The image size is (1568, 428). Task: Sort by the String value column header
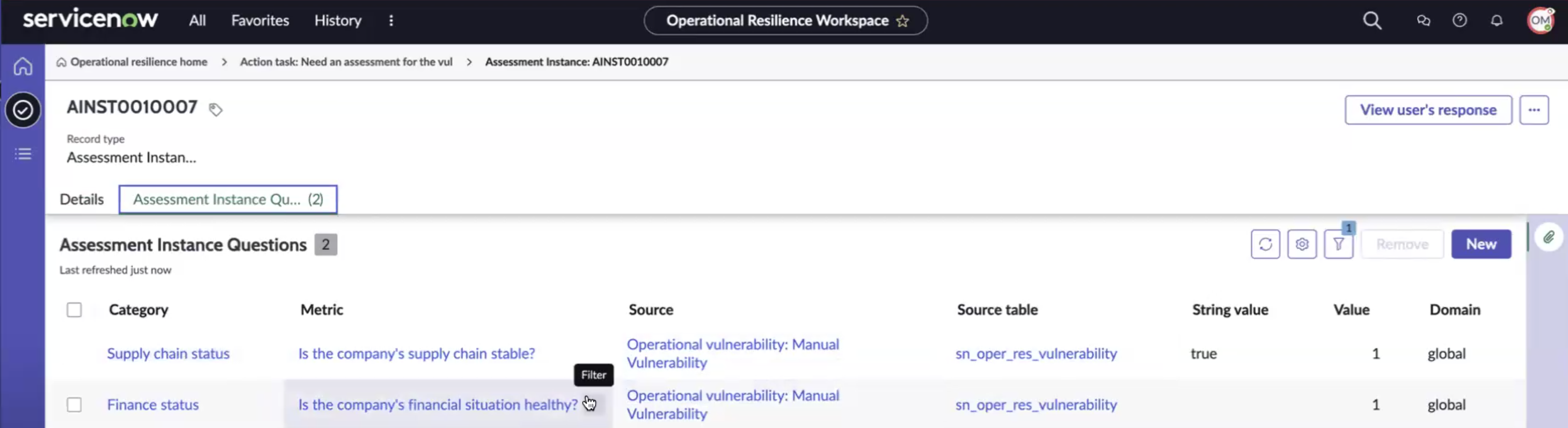tap(1229, 310)
